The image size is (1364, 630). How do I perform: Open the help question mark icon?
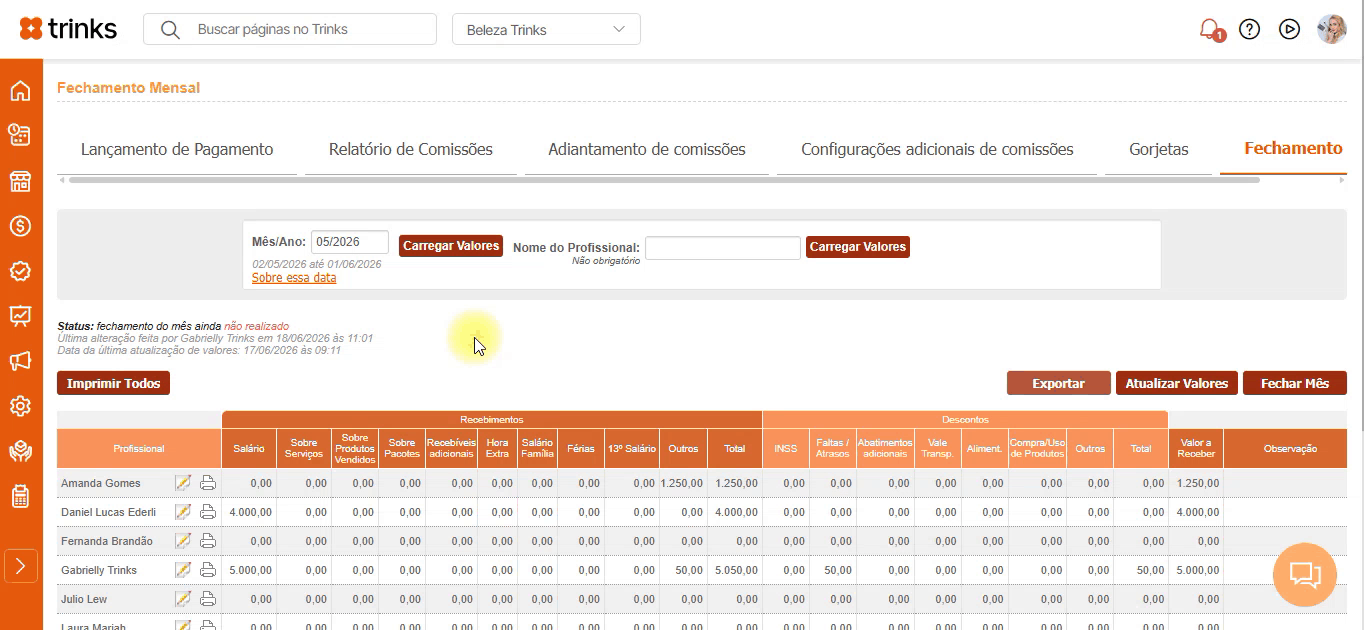click(1249, 29)
